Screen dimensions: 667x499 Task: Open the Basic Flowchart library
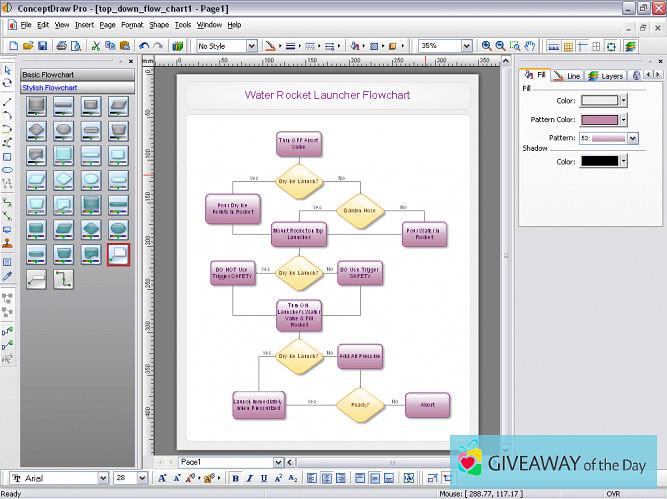[77, 75]
